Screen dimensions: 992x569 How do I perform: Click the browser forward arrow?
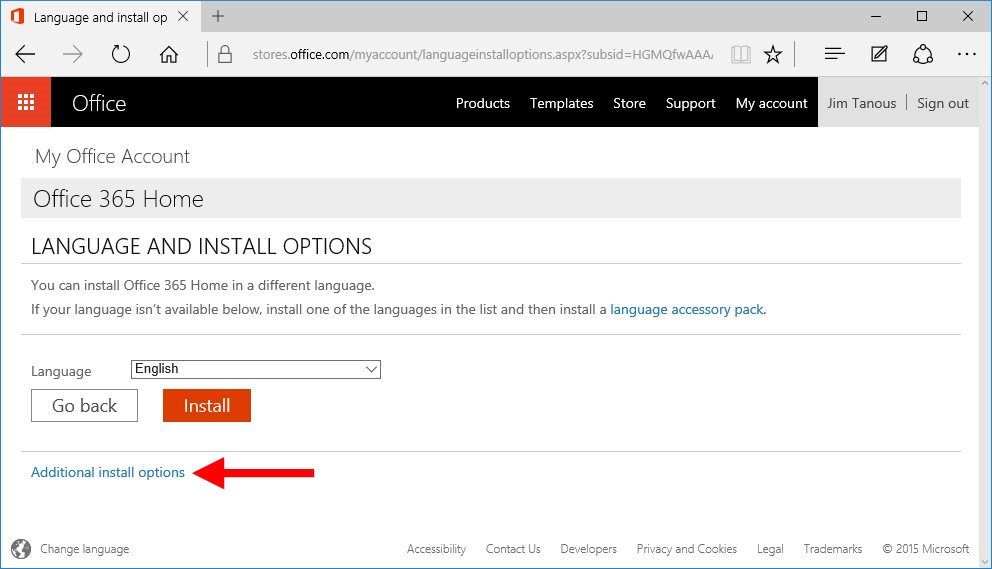tap(73, 54)
